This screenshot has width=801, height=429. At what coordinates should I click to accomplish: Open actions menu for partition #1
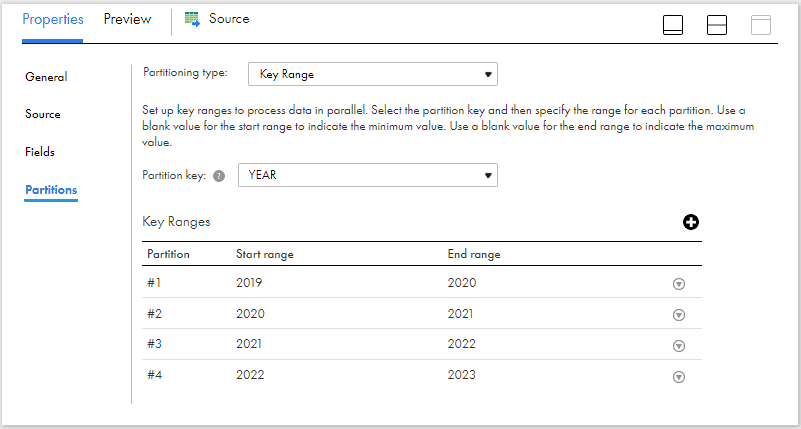(x=678, y=284)
